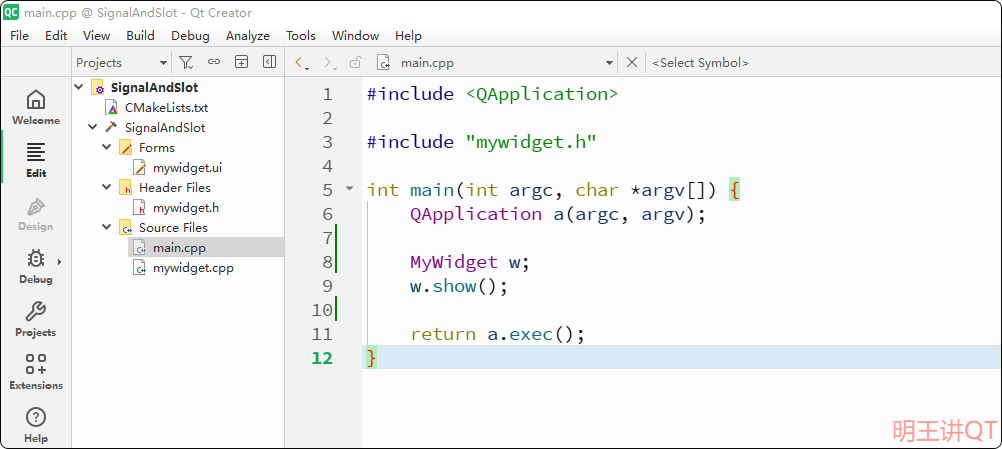The width and height of the screenshot is (1002, 449).
Task: Open the main.cpp open-documents dropdown
Action: point(609,63)
